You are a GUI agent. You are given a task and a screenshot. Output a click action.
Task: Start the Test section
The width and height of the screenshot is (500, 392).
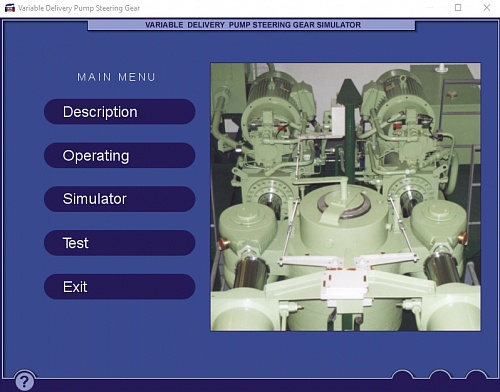(x=119, y=243)
